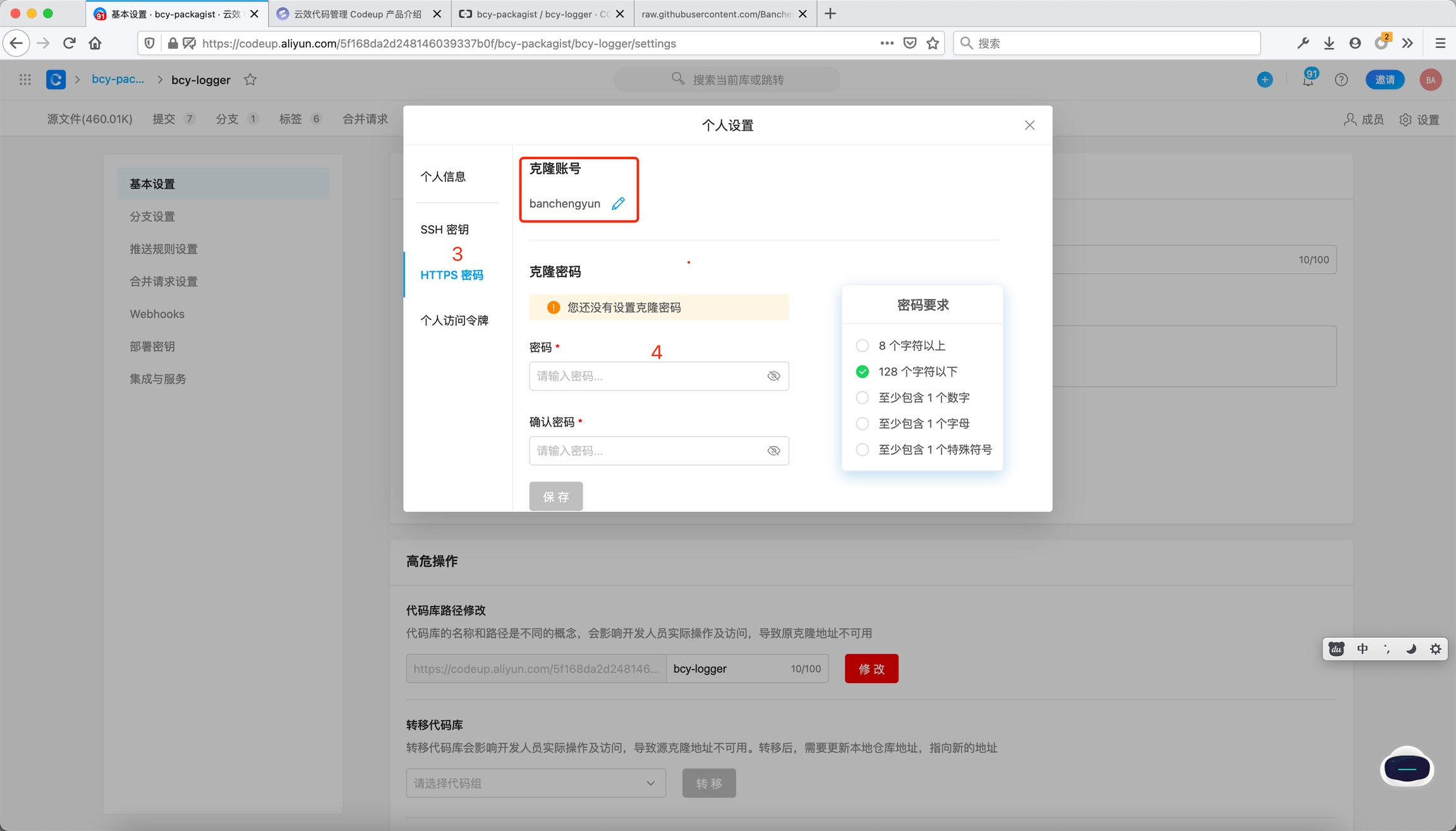
Task: Expand the Firefox toolbar overflow chevron
Action: (1407, 43)
